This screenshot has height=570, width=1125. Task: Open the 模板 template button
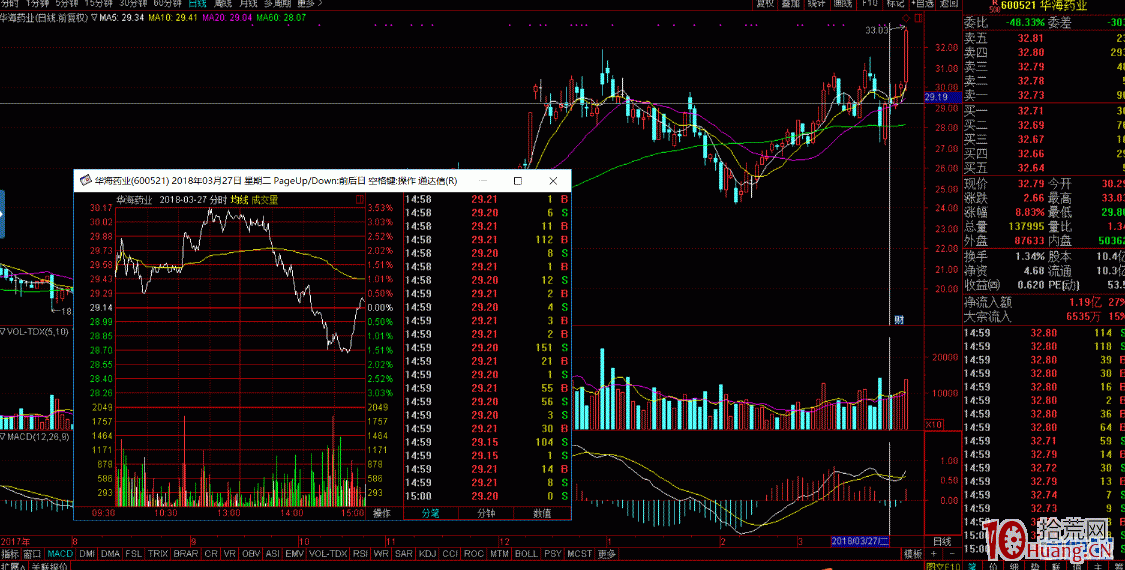pos(913,553)
